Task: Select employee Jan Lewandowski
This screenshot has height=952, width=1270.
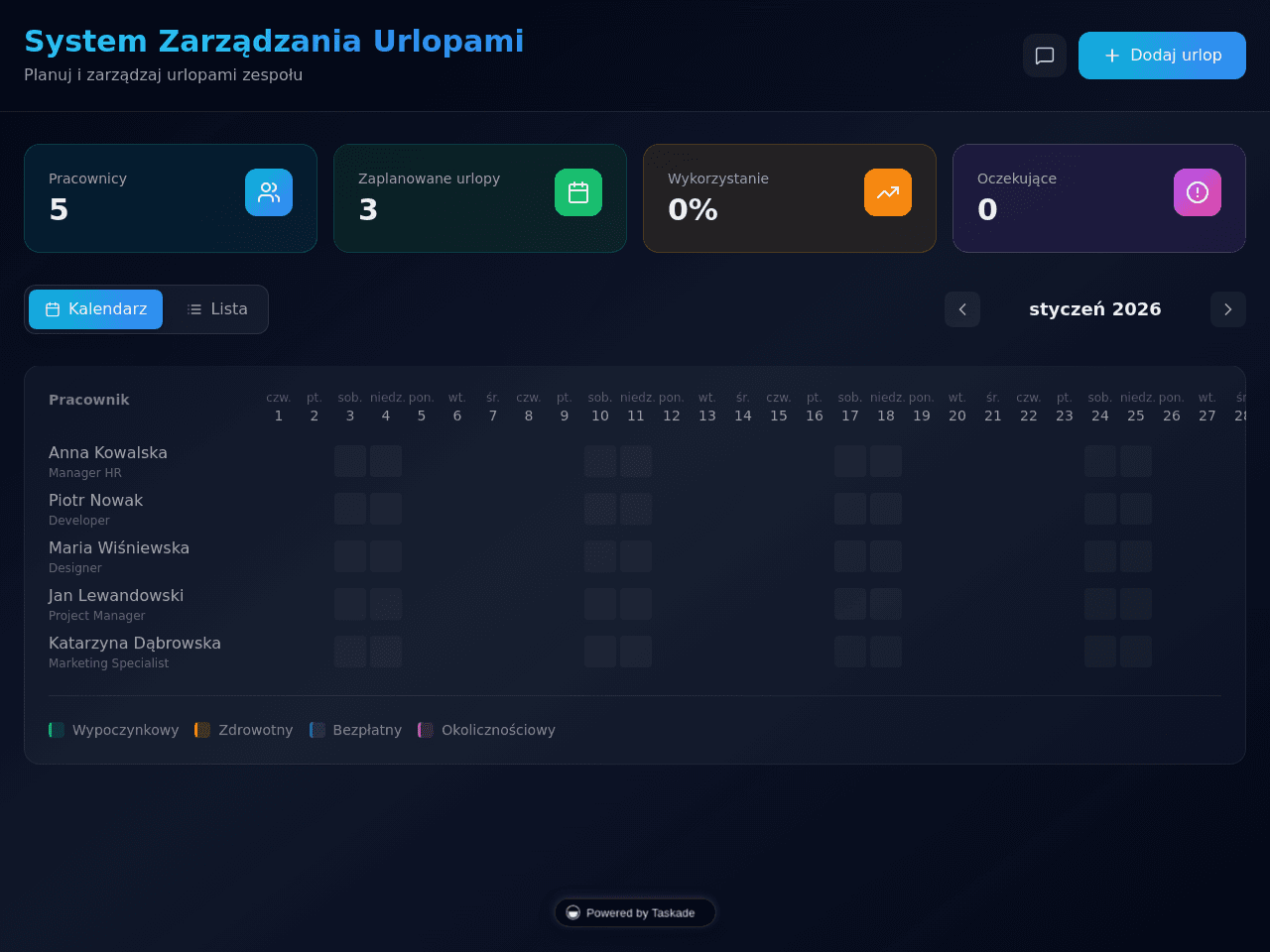Action: pos(116,596)
